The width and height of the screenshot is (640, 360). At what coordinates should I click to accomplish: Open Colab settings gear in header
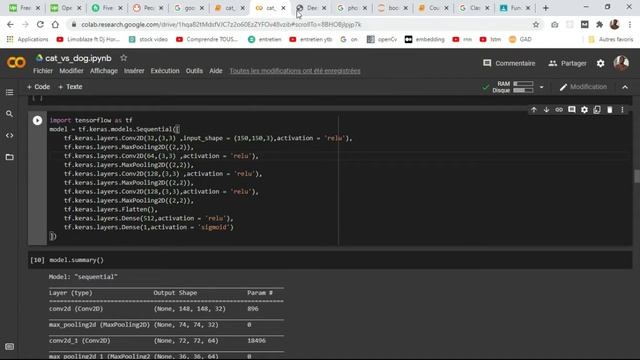(x=600, y=63)
